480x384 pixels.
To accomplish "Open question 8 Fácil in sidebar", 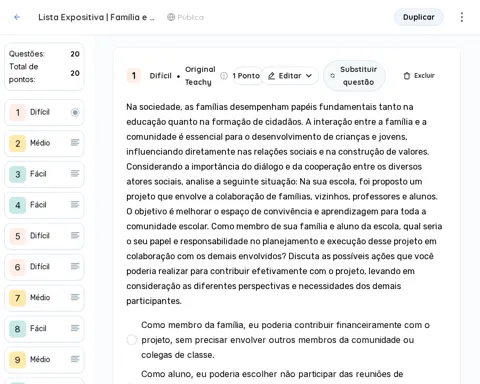I will (x=44, y=329).
